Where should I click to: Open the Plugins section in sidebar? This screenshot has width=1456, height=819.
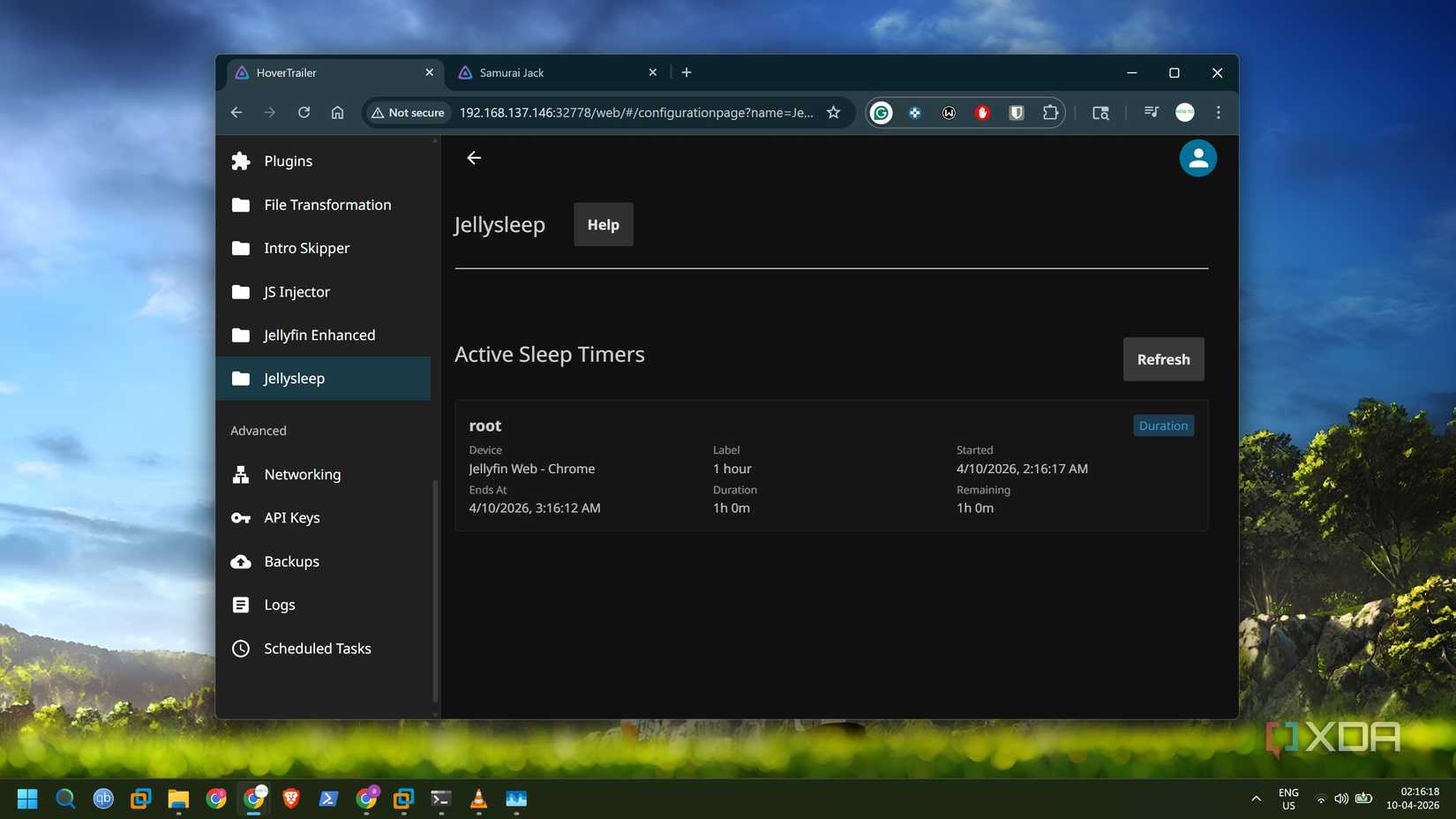(x=323, y=161)
